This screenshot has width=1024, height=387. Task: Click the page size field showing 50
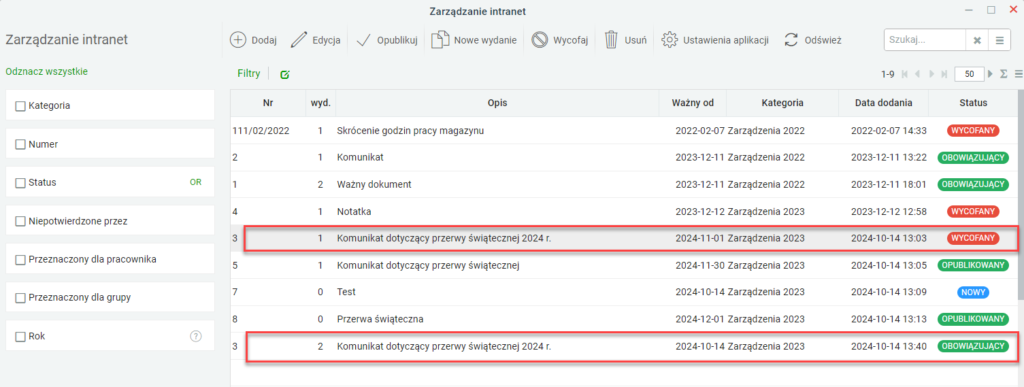click(970, 74)
